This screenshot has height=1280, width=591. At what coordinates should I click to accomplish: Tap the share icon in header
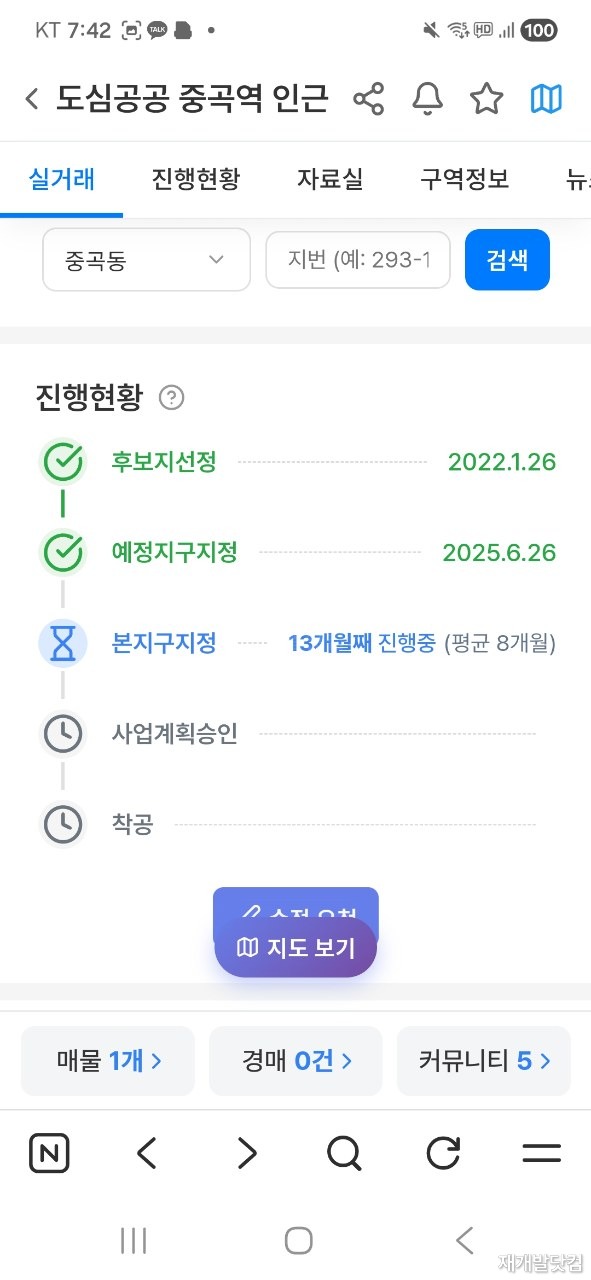pos(369,99)
